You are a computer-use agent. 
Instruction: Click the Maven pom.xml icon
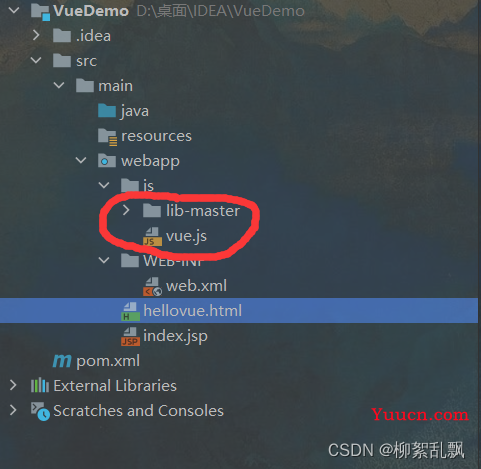pos(62,361)
